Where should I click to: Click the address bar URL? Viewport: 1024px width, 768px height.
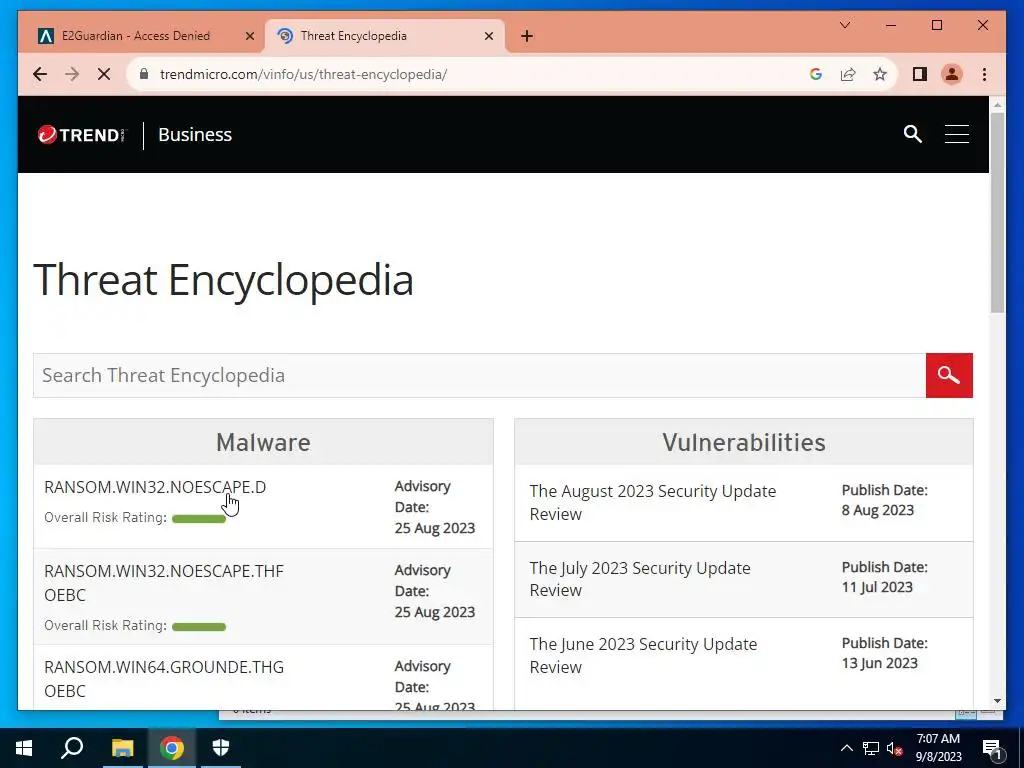point(303,74)
